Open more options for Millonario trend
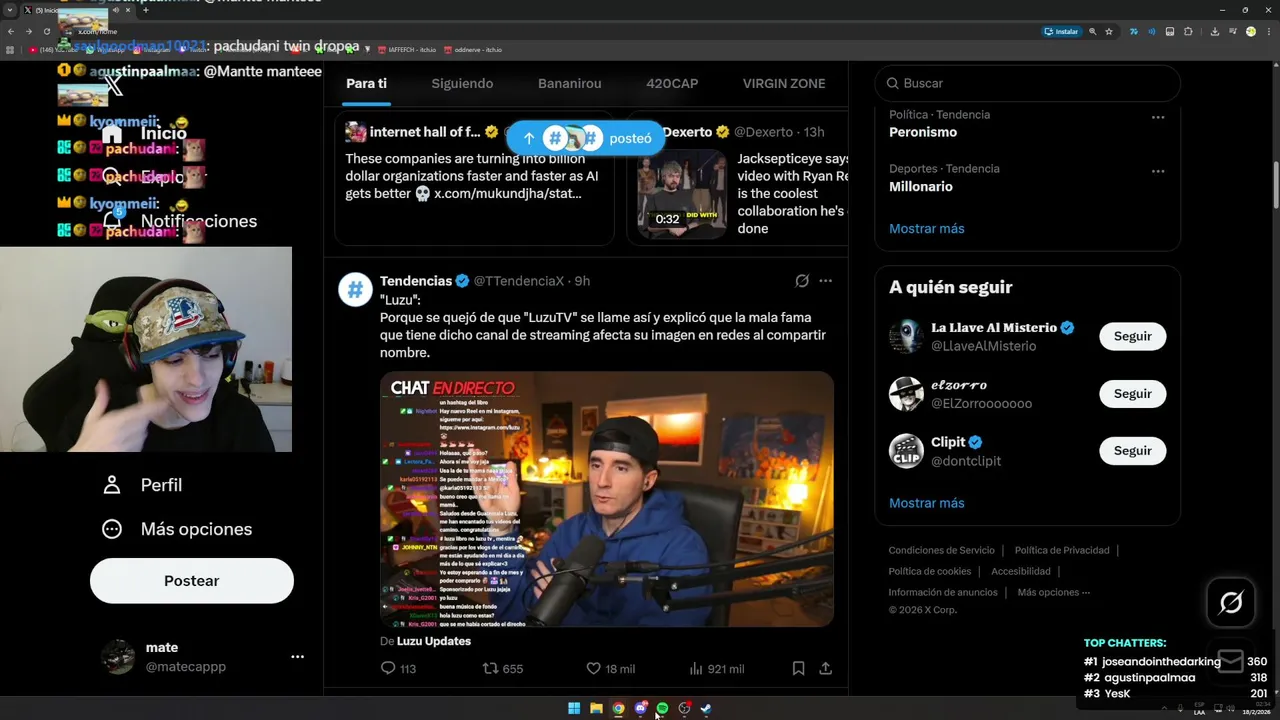The height and width of the screenshot is (720, 1280). [1158, 171]
